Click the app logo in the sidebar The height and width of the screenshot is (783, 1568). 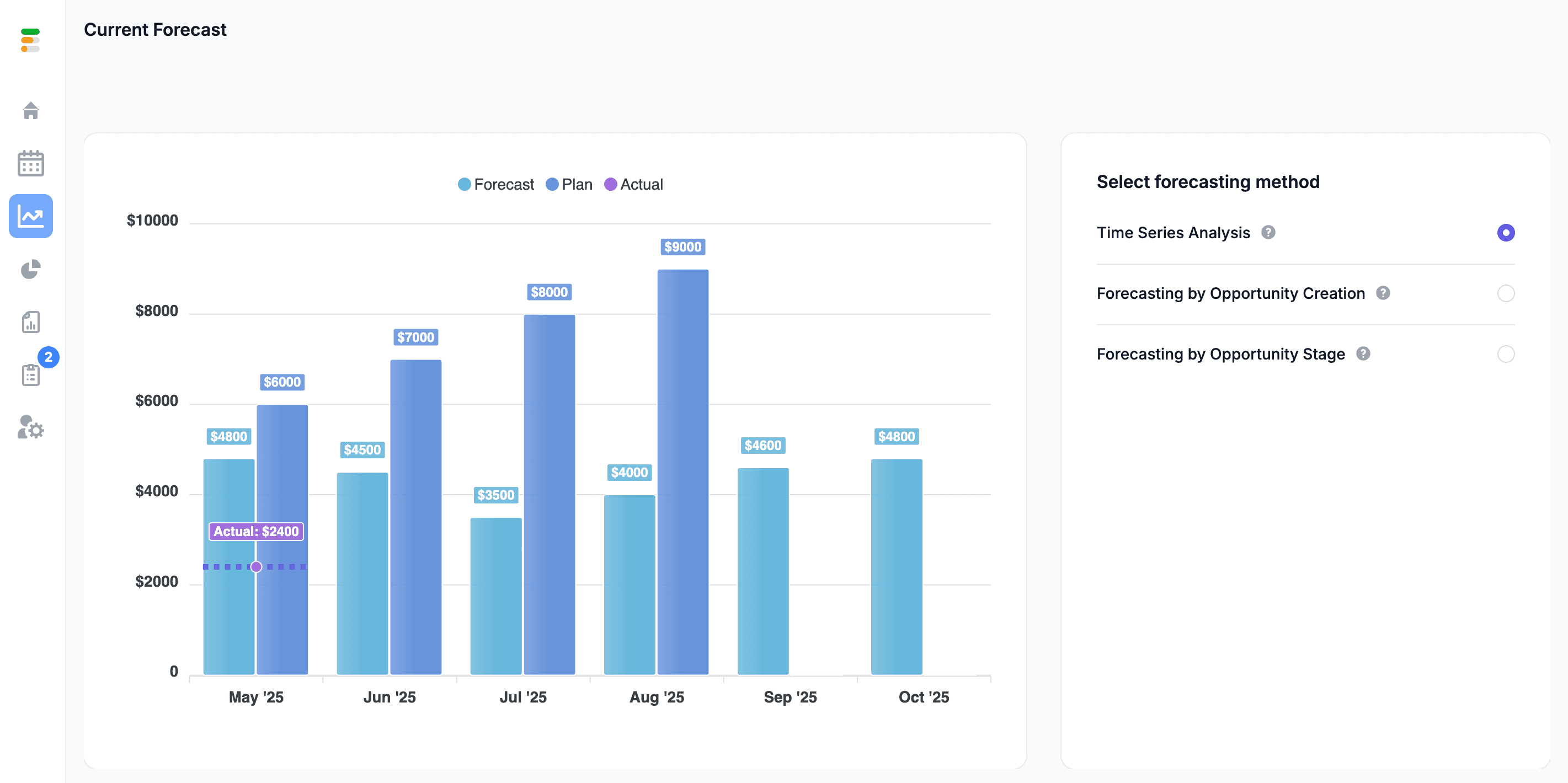(30, 40)
